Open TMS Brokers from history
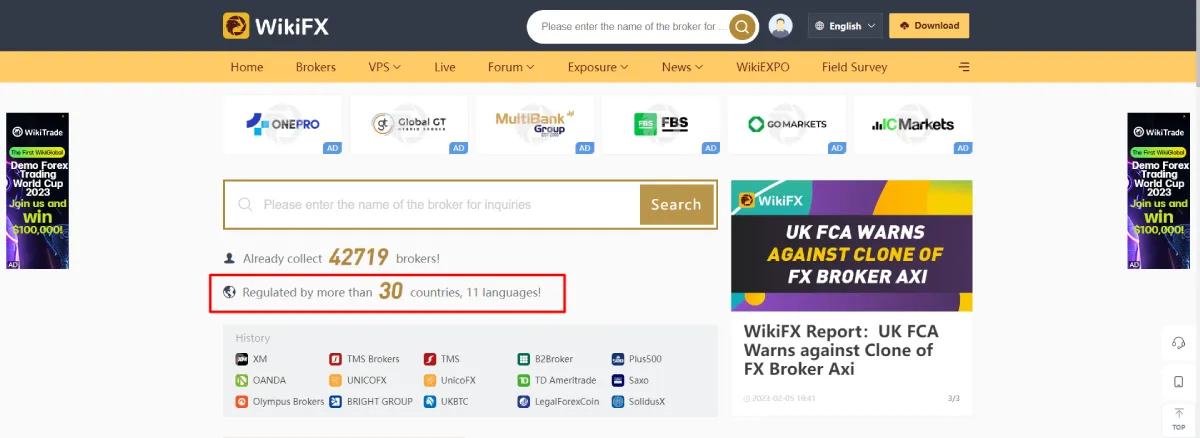Screen dimensions: 1200x438 point(364,359)
